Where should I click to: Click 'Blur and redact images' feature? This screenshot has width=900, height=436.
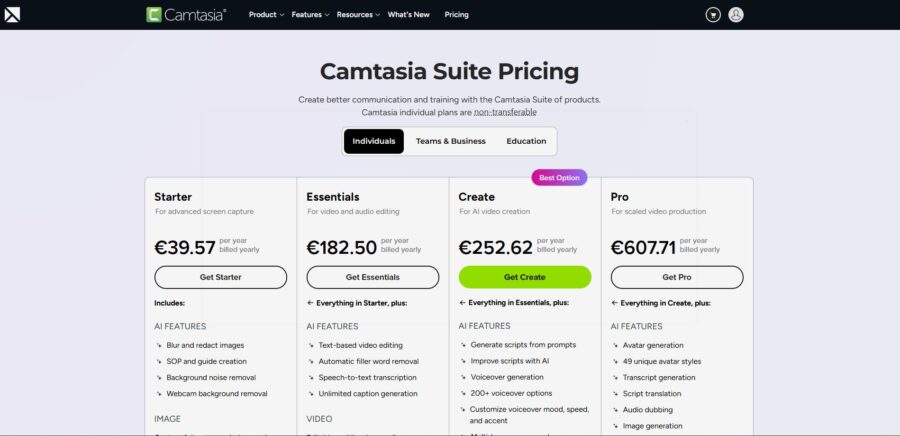(205, 345)
